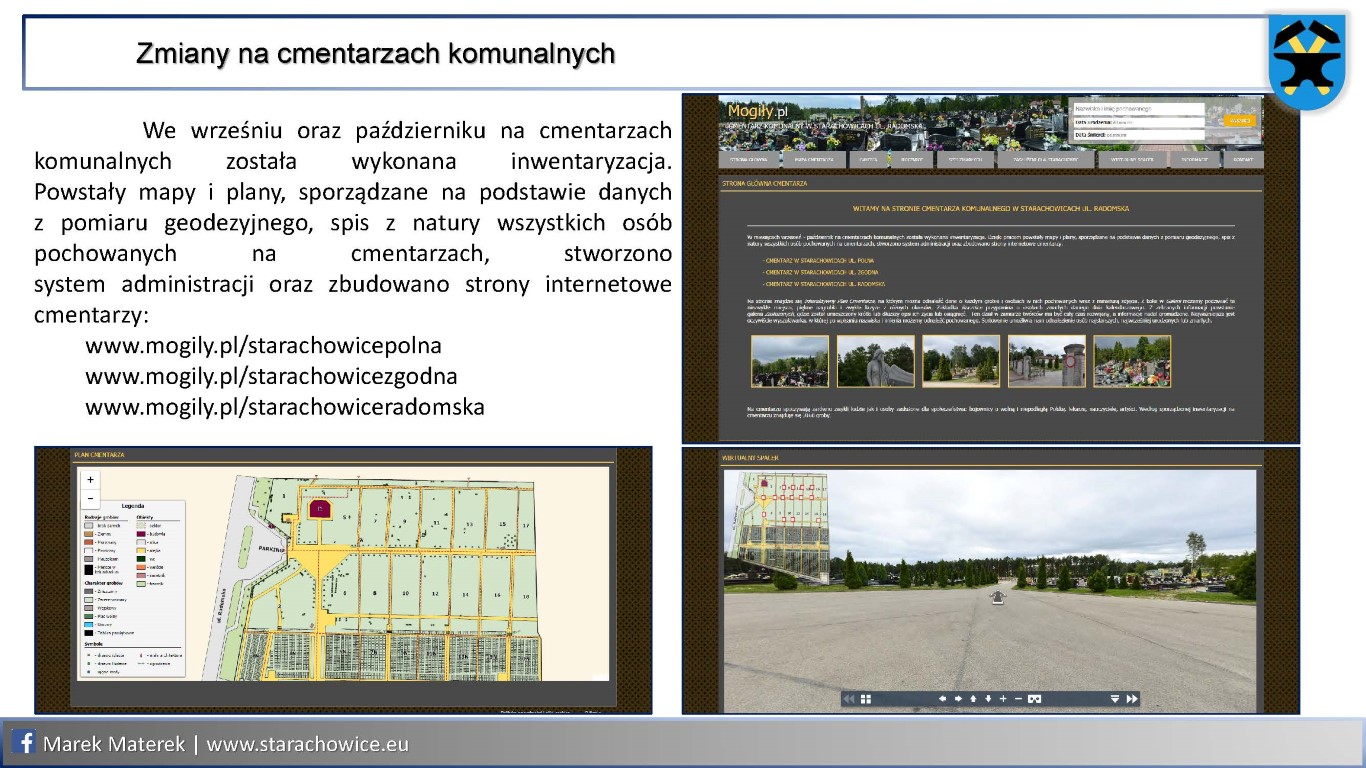Enable VR goggles mode in panorama toolbar
1366x768 pixels.
pos(1035,699)
